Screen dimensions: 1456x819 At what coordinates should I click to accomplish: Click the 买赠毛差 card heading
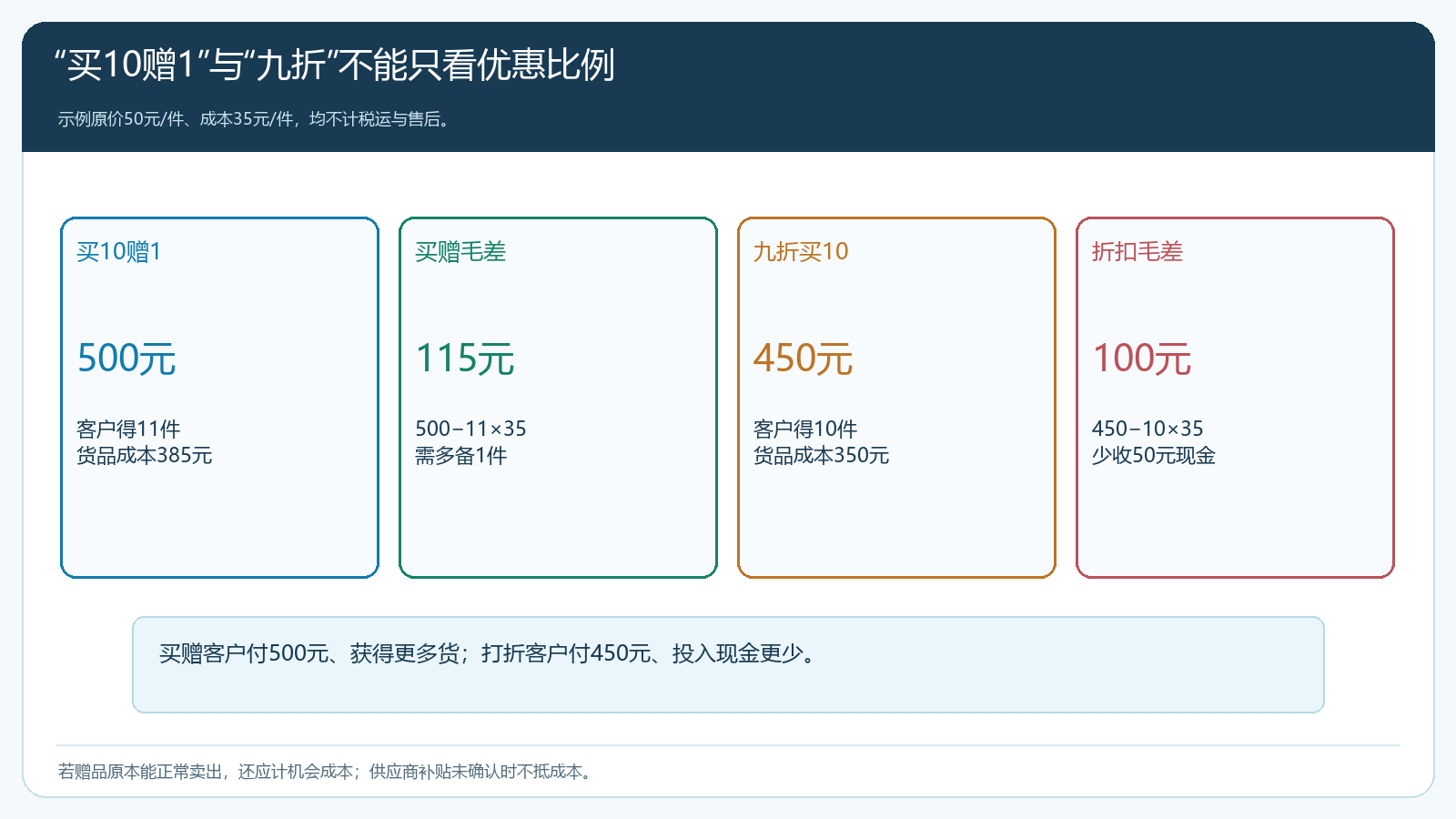[460, 251]
